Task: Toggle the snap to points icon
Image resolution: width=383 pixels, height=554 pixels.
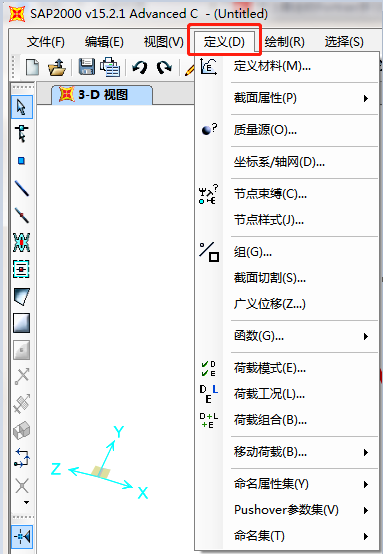Action: click(22, 537)
